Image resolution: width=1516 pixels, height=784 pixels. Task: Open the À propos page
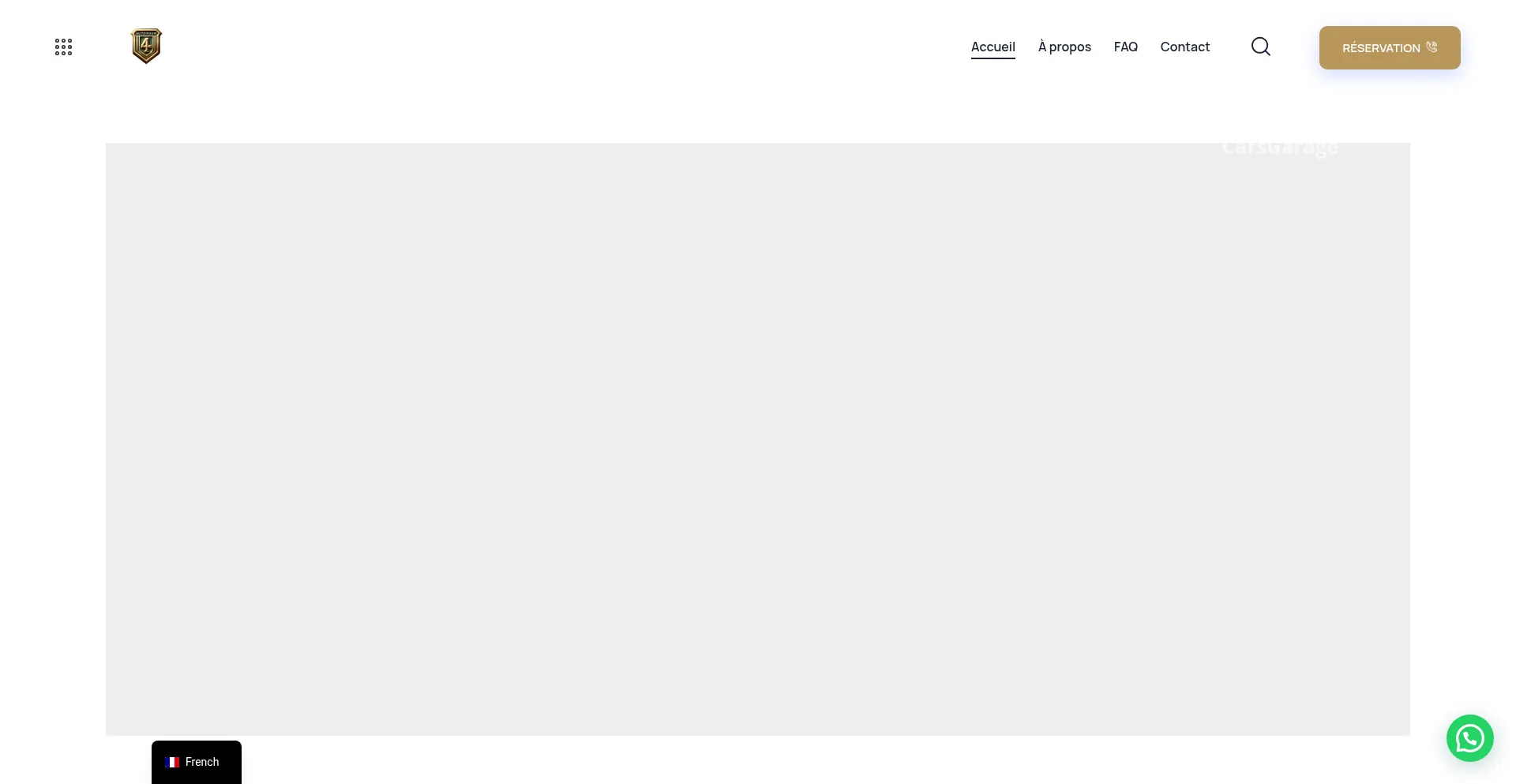1064,47
